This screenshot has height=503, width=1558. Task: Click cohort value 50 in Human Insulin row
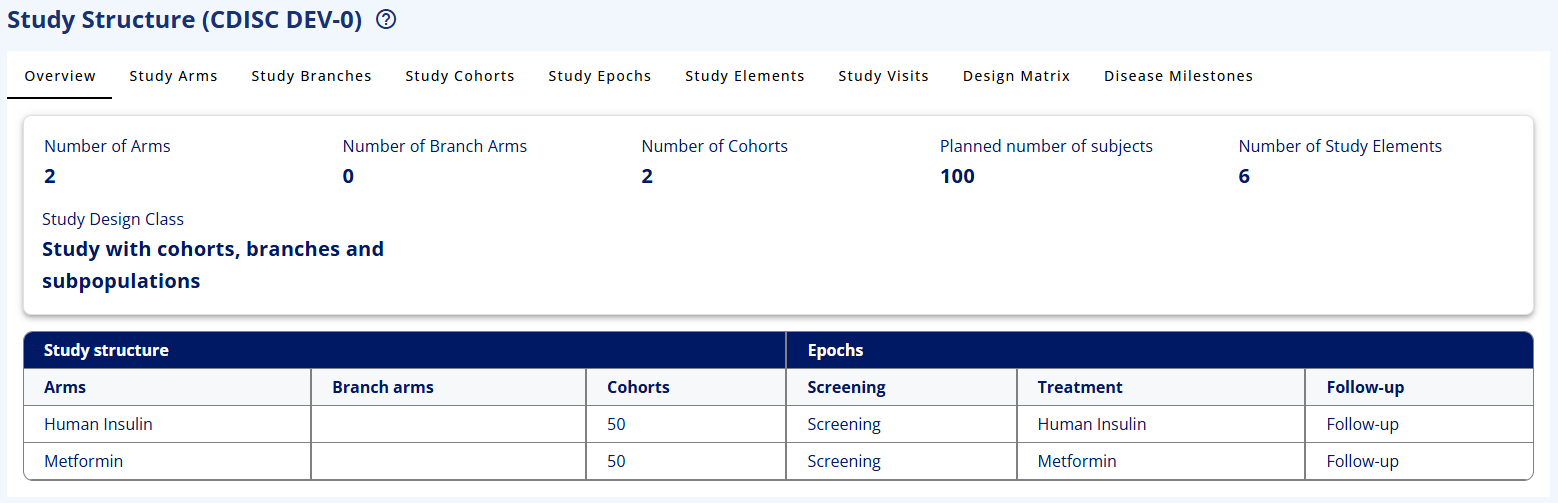pos(616,424)
